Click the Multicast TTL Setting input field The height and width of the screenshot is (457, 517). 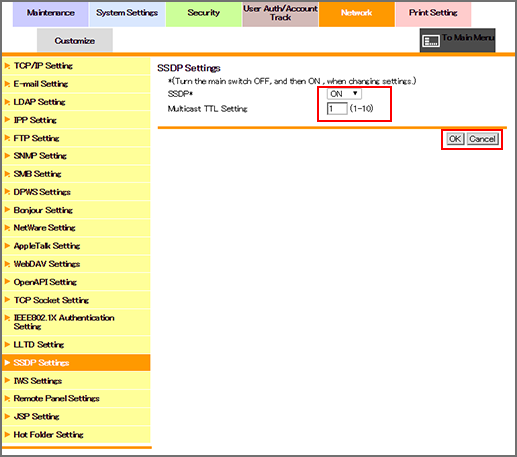coord(337,108)
